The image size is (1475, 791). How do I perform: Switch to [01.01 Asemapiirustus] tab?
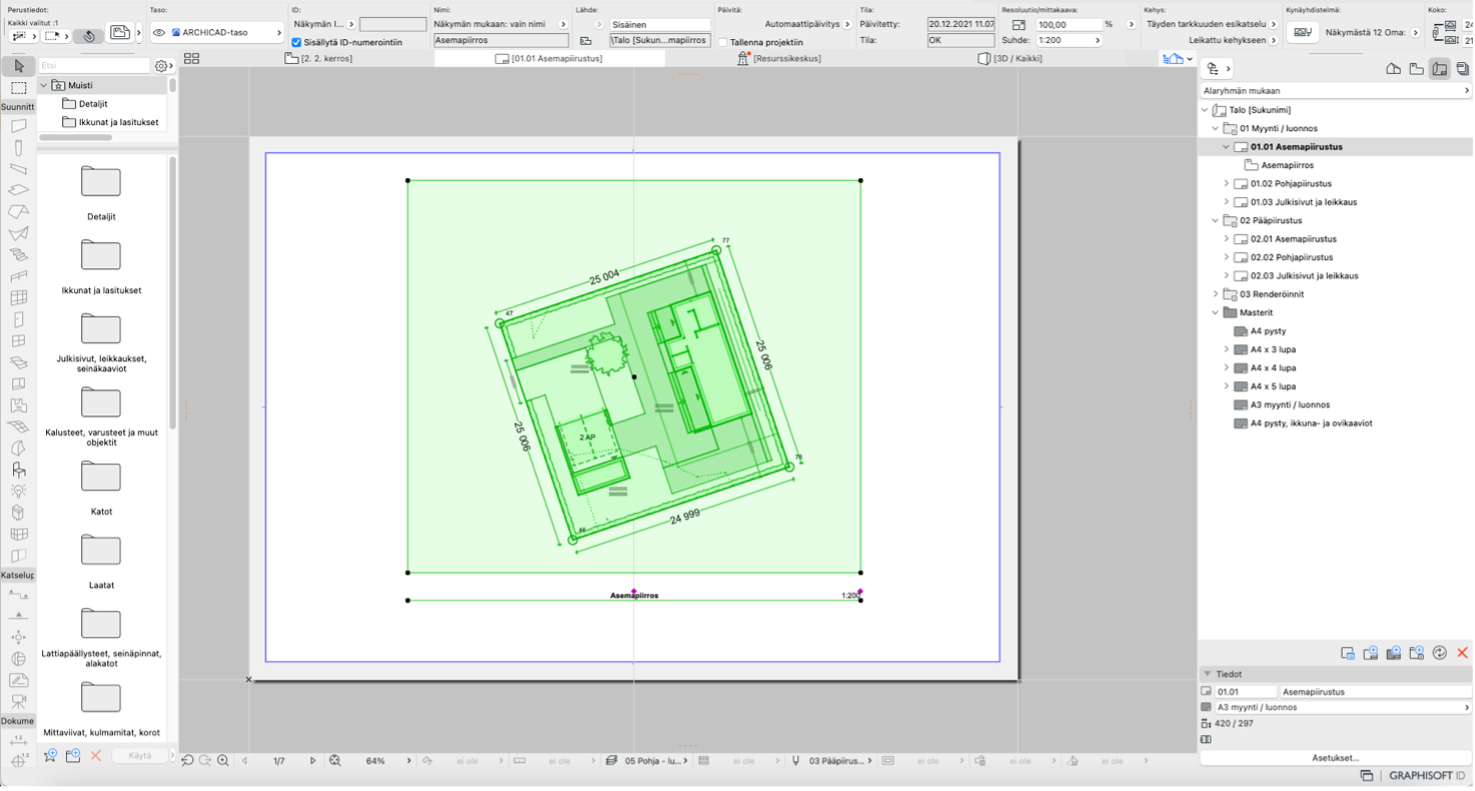pos(549,59)
